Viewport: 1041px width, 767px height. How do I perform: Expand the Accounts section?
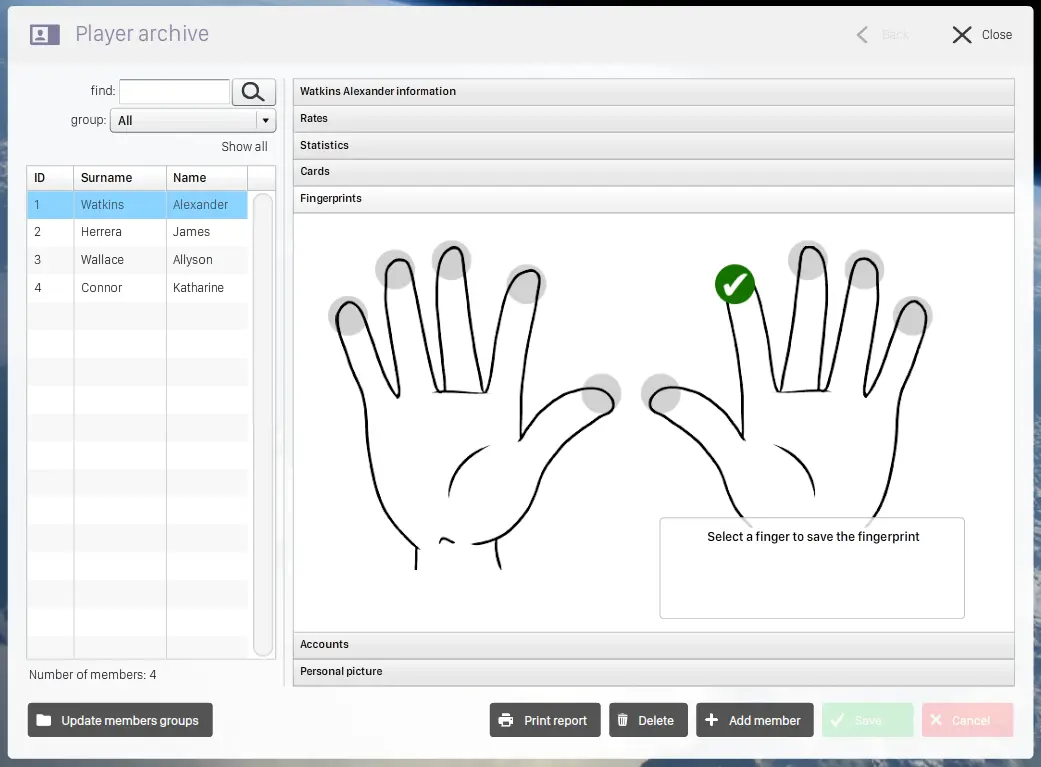point(653,645)
